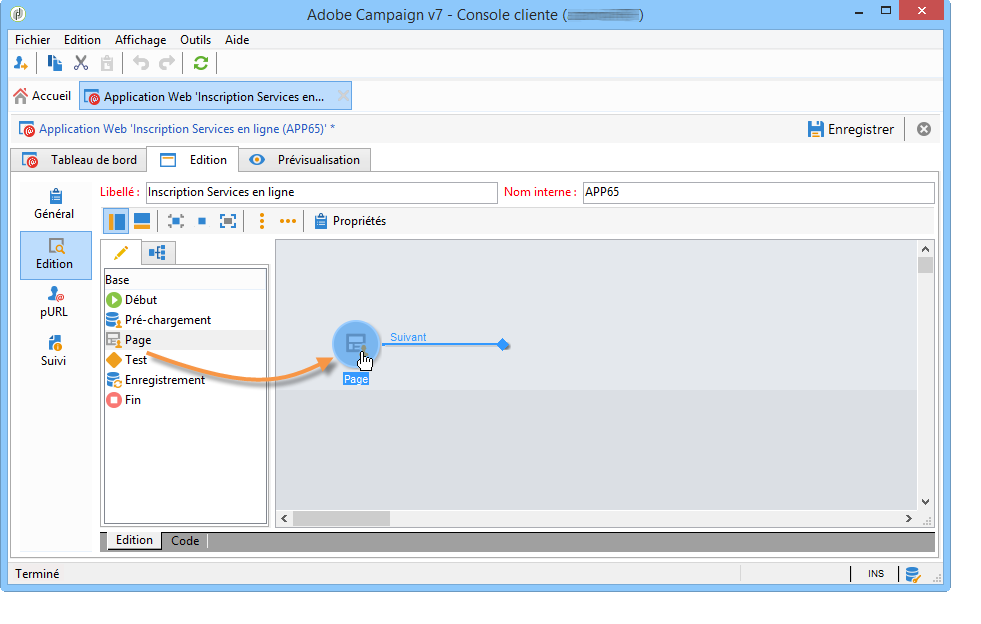The width and height of the screenshot is (981, 624).
Task: Close the Application Web tab
Action: (343, 96)
